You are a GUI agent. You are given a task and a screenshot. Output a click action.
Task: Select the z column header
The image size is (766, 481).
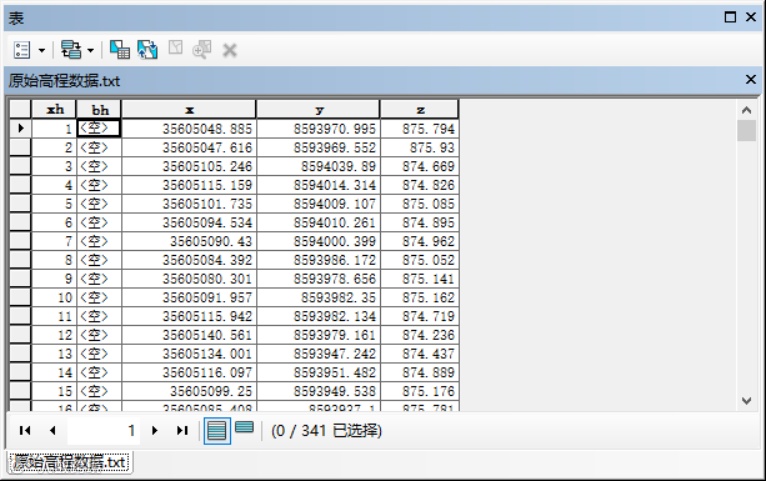pos(420,109)
